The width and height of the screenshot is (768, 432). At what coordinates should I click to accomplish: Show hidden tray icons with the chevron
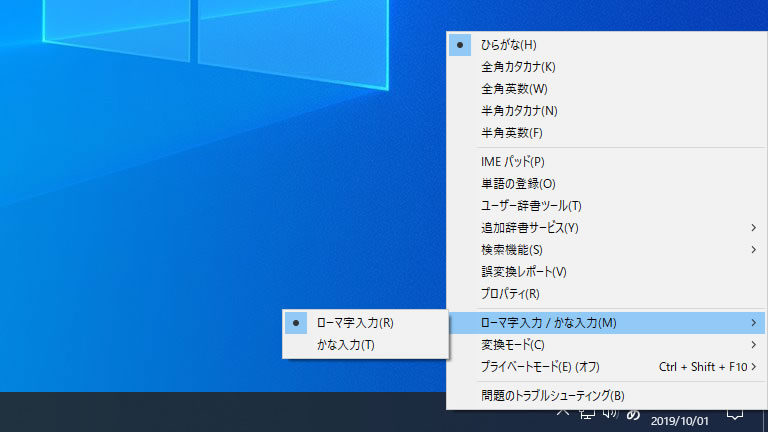(x=563, y=413)
